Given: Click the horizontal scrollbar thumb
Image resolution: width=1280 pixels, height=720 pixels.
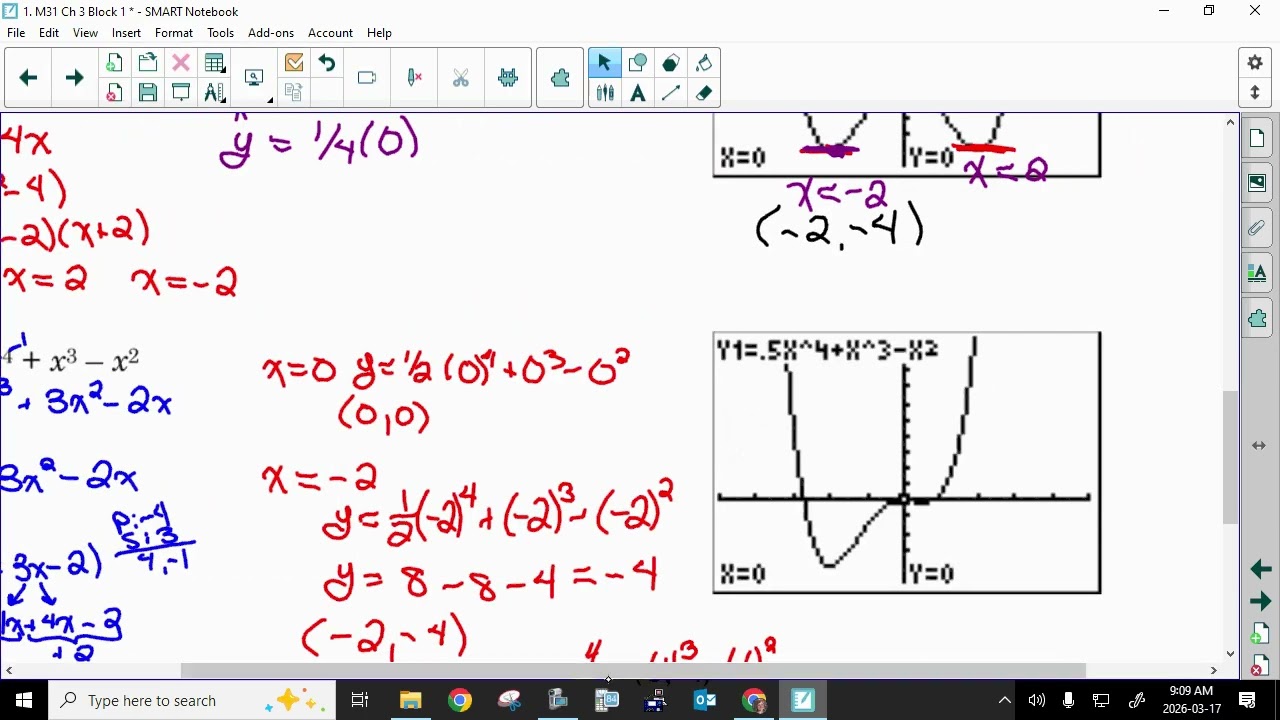Looking at the screenshot, I should pyautogui.click(x=633, y=670).
